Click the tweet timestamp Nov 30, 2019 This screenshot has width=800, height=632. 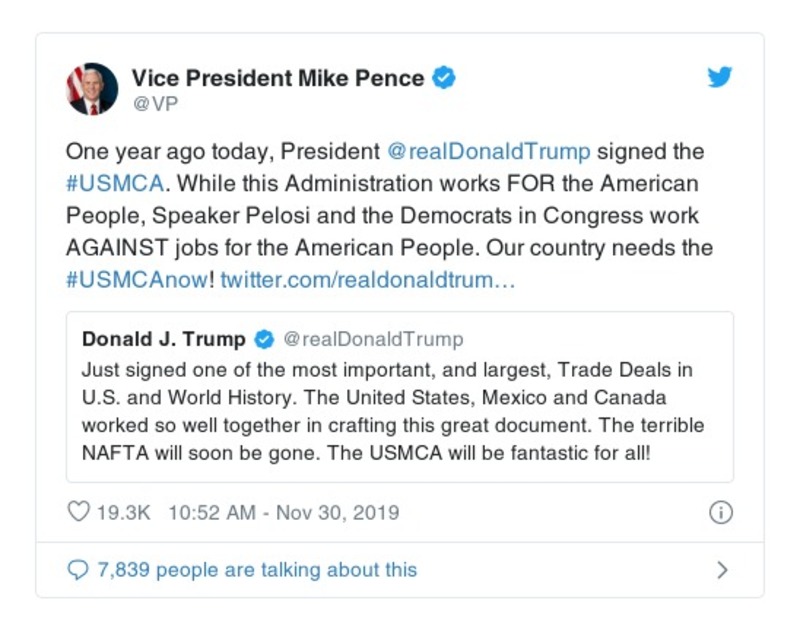pos(283,513)
